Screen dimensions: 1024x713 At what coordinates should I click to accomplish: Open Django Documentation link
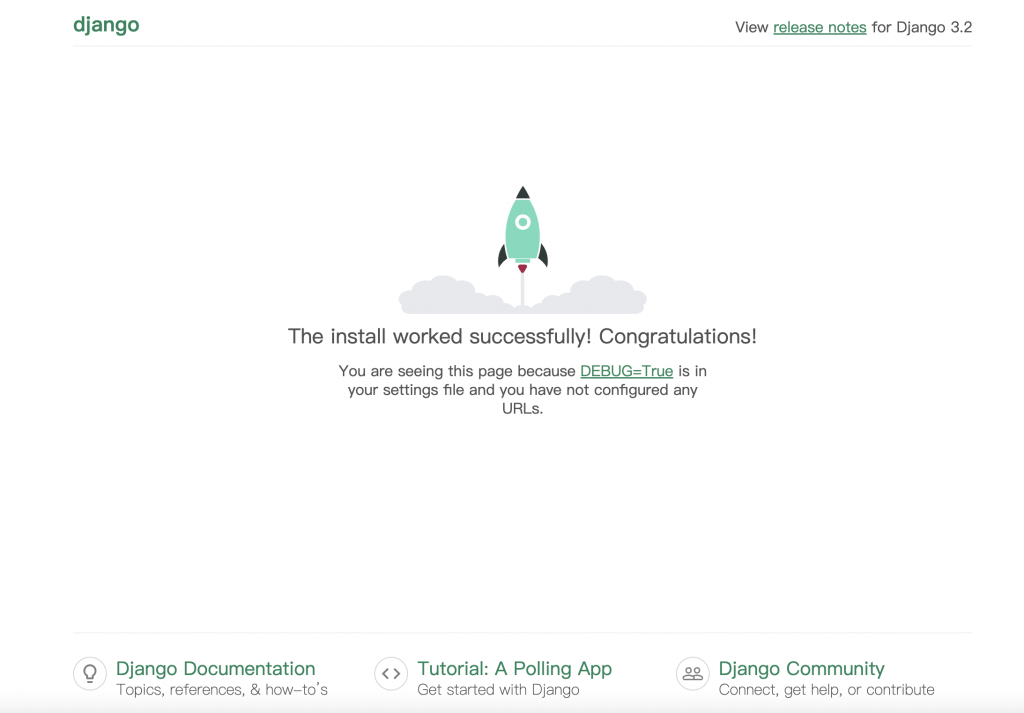216,669
